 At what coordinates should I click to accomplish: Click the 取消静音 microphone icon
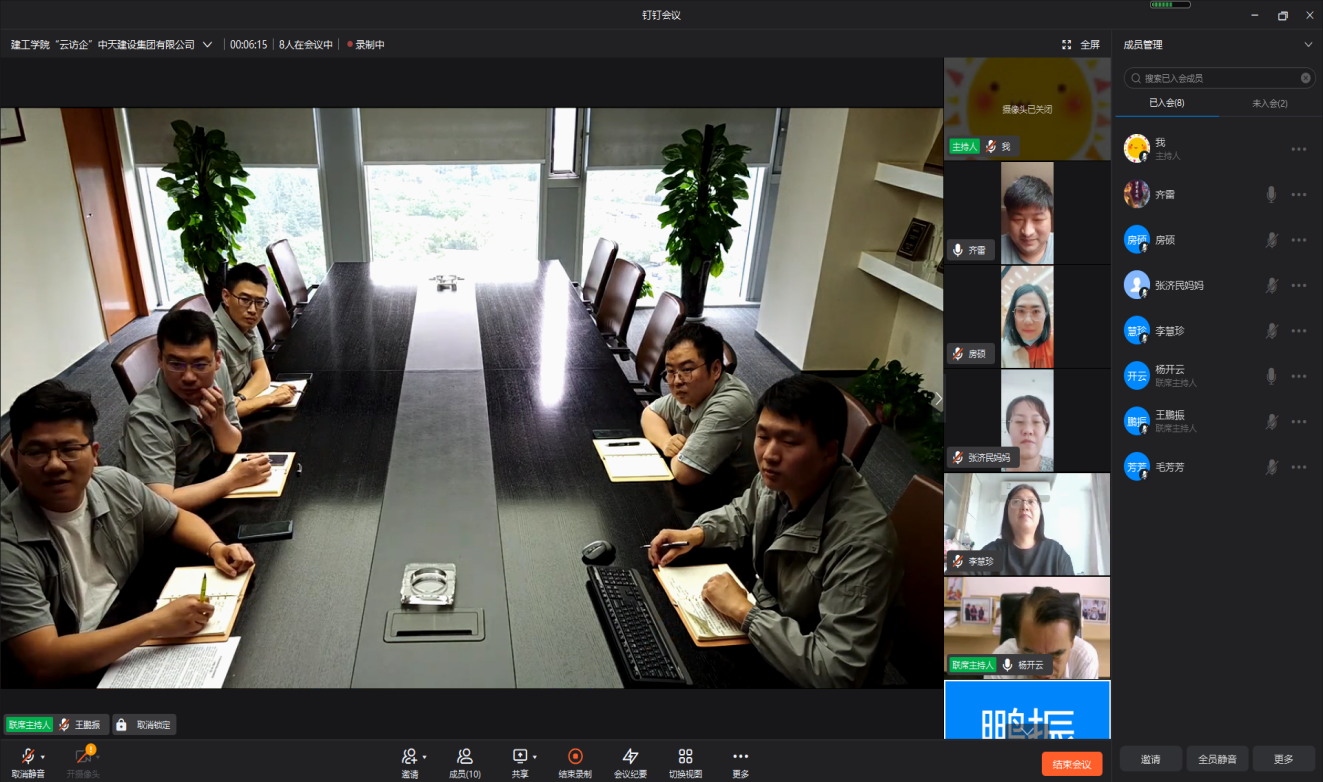(x=28, y=756)
